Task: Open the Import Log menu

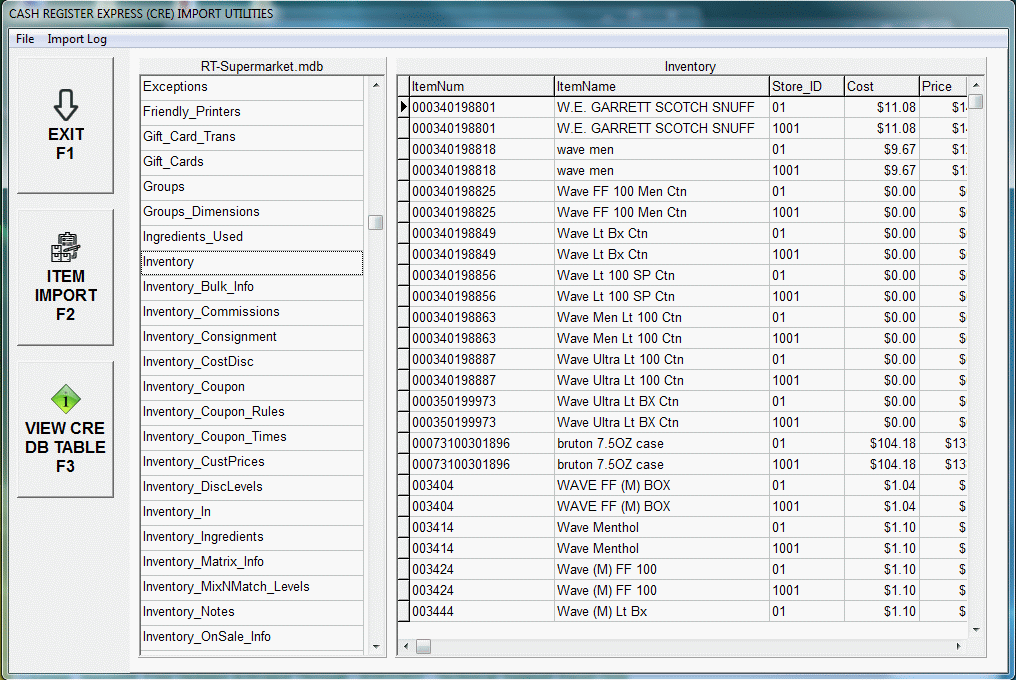Action: pos(77,39)
